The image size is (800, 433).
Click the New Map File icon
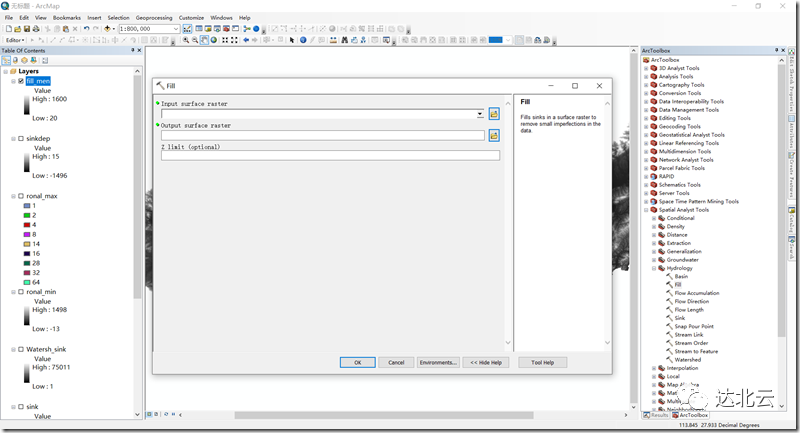click(9, 29)
